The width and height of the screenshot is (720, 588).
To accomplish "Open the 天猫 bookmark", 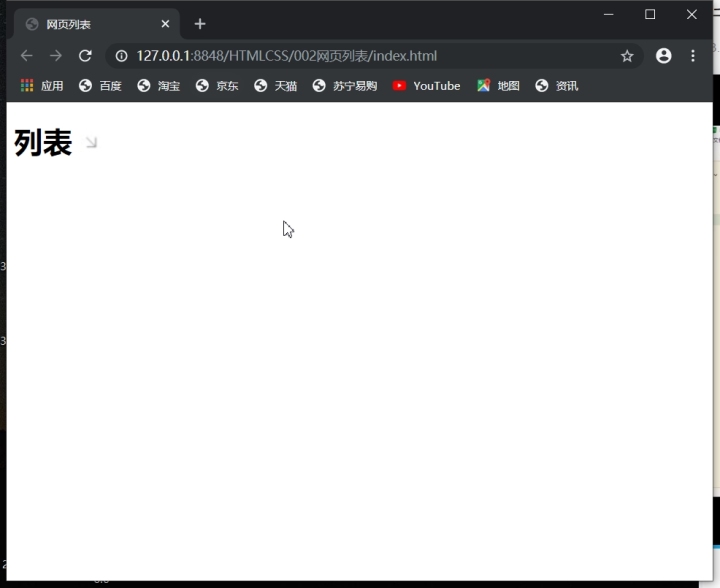I will tap(275, 86).
